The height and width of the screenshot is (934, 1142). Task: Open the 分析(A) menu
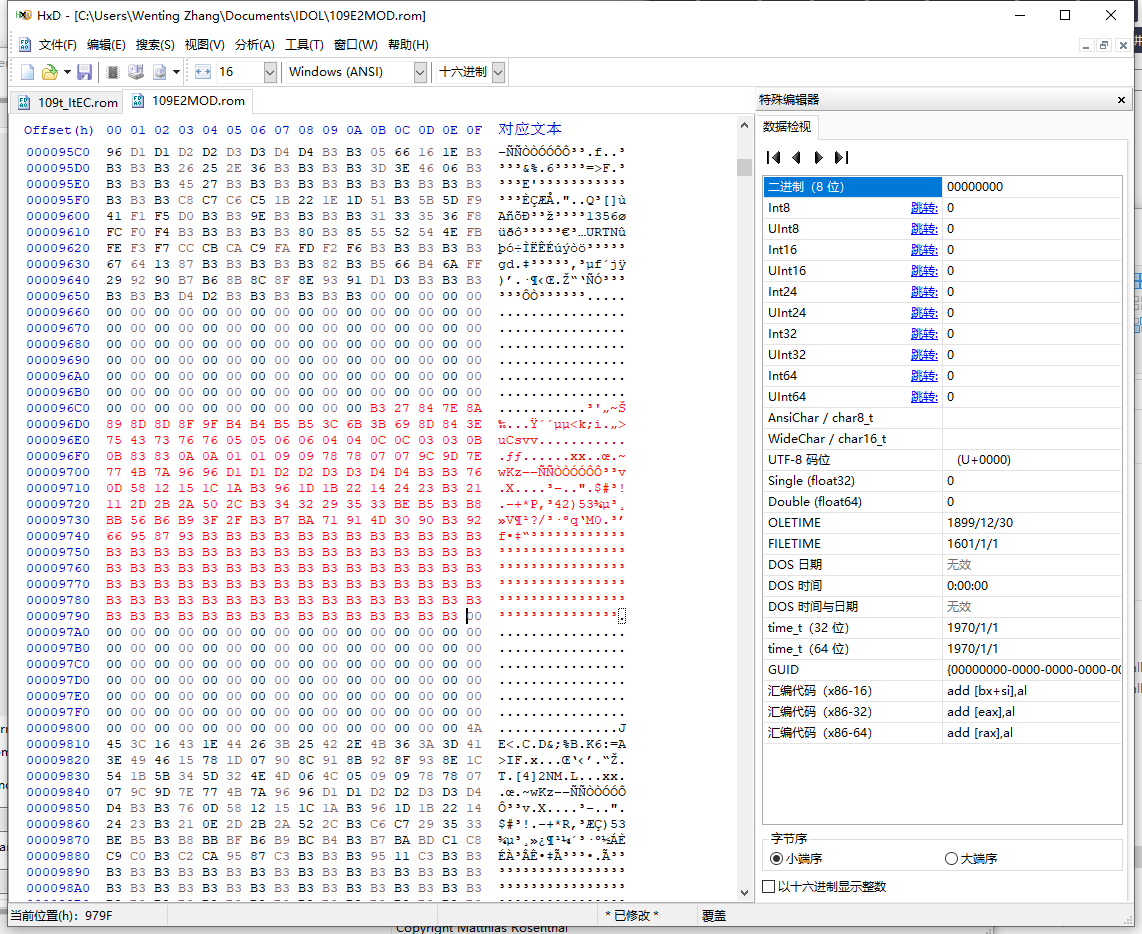255,44
